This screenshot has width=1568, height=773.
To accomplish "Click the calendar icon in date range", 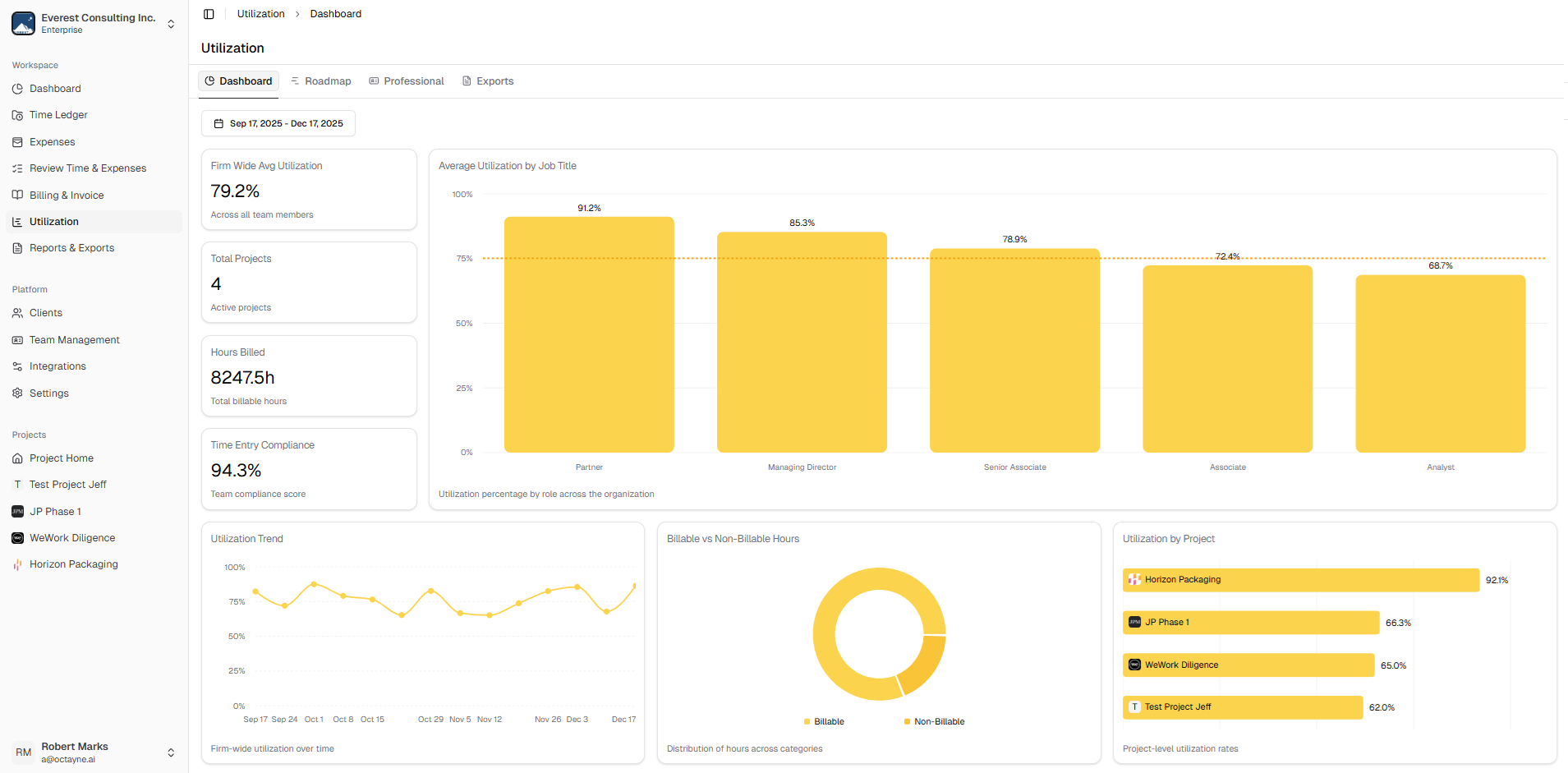I will pyautogui.click(x=218, y=123).
